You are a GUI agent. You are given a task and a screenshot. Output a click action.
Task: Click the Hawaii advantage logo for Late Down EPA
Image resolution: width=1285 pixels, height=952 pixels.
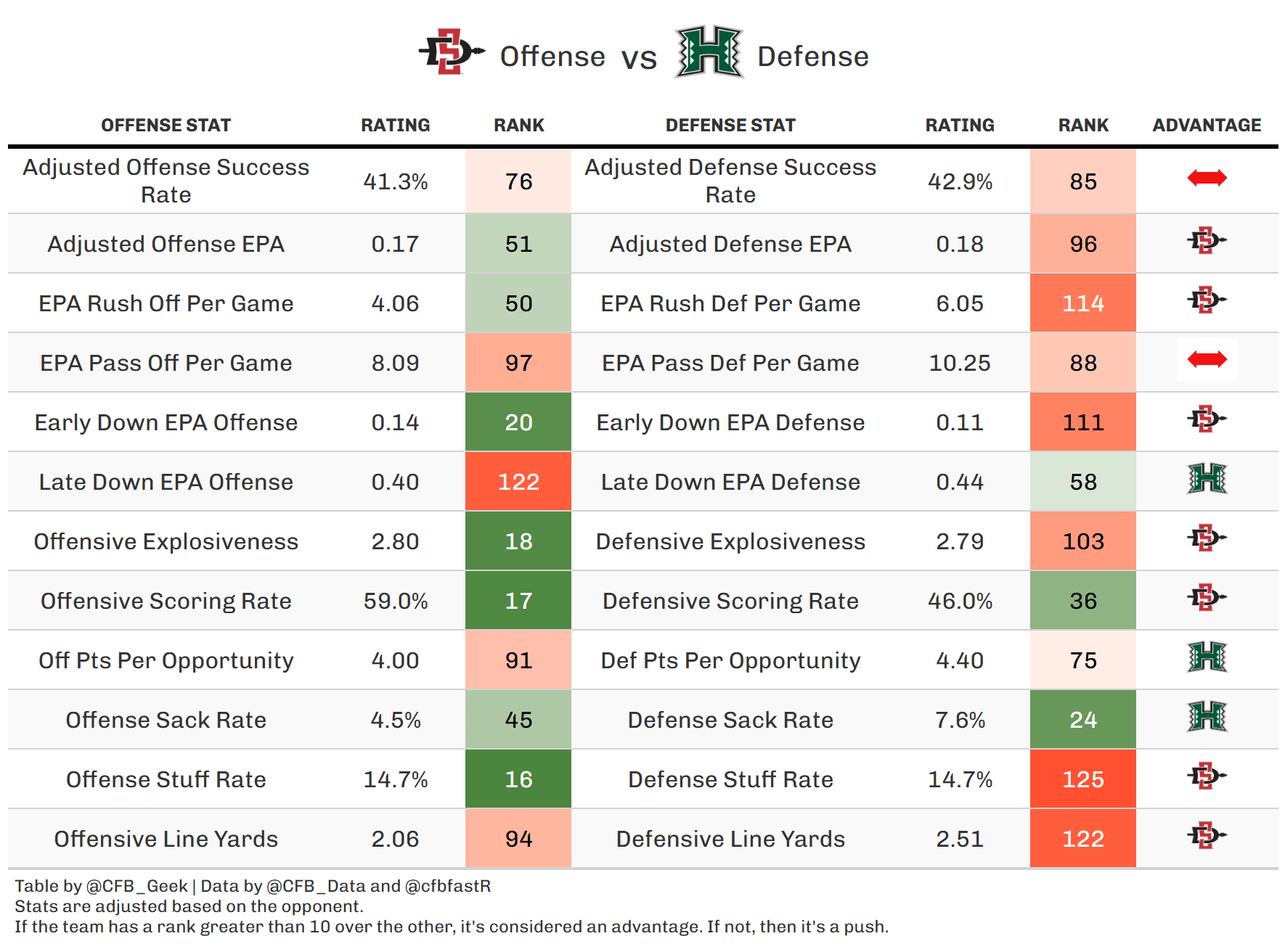click(1207, 479)
